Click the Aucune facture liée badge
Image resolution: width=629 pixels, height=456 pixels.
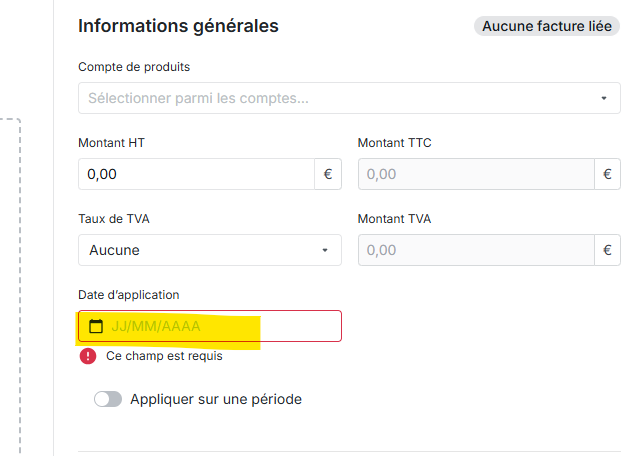point(547,26)
